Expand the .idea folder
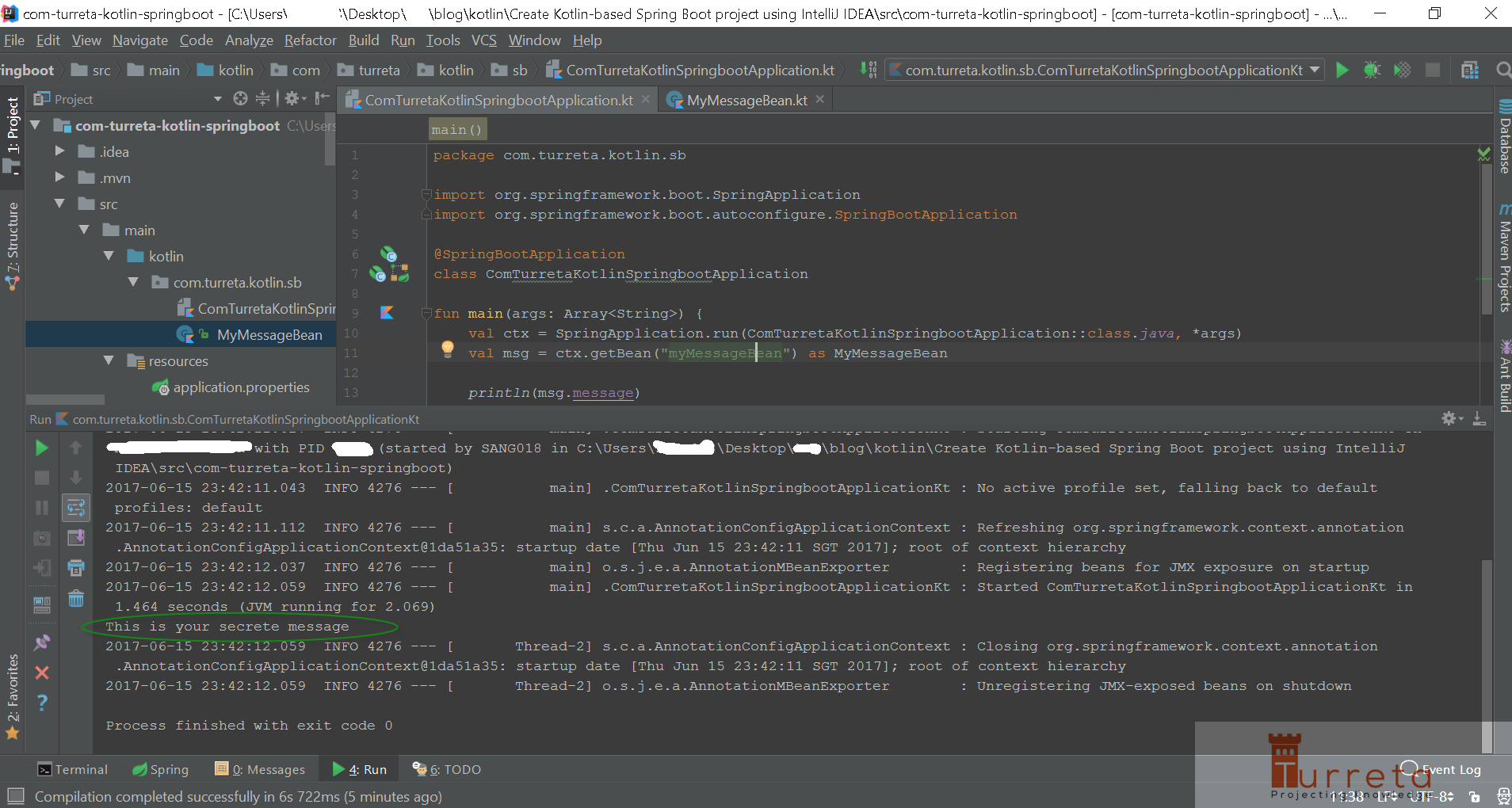The width and height of the screenshot is (1512, 808). pos(59,151)
